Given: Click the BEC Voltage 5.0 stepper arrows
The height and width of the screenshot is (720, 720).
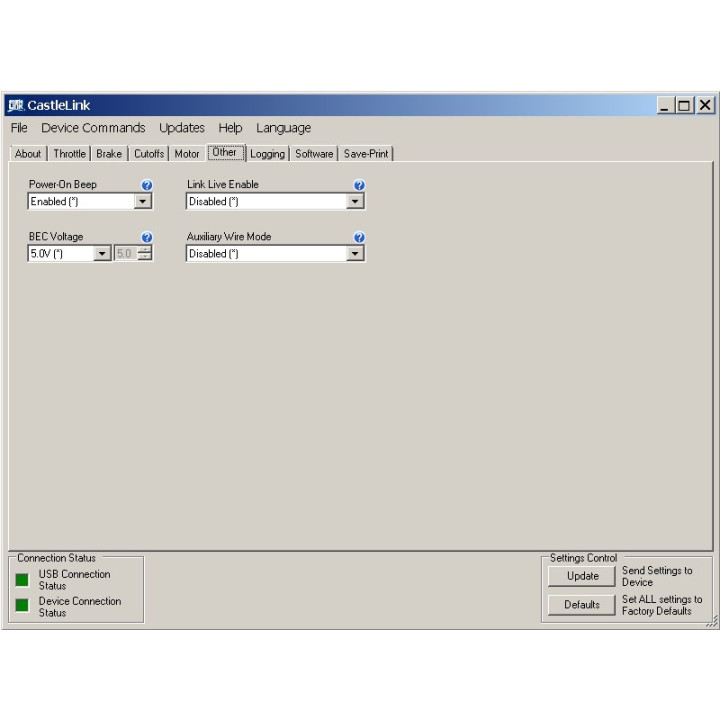Looking at the screenshot, I should (145, 253).
